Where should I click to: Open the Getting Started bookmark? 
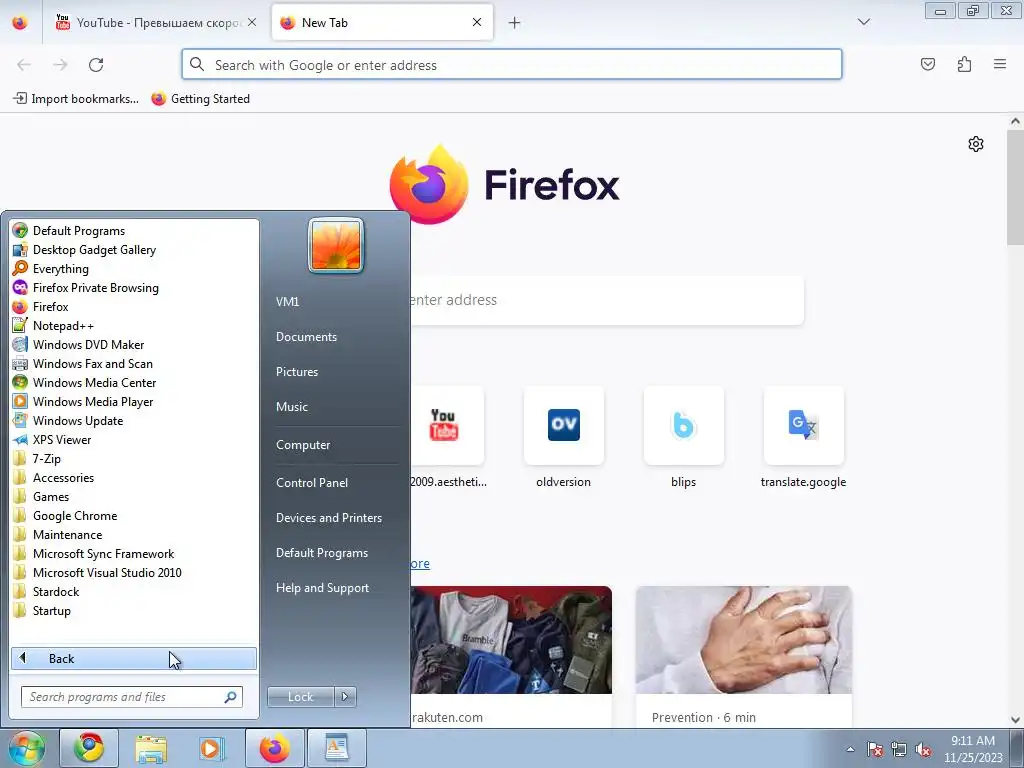click(x=200, y=99)
